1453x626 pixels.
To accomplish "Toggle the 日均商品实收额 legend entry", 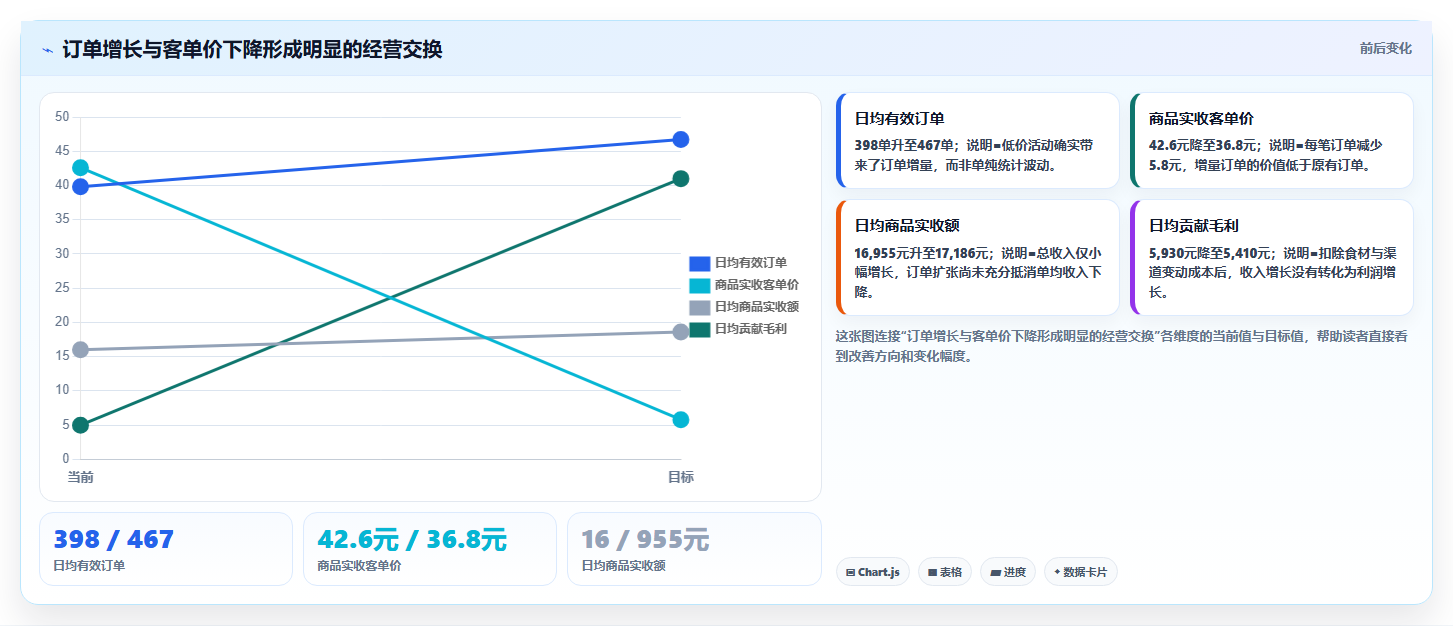I will pyautogui.click(x=744, y=307).
